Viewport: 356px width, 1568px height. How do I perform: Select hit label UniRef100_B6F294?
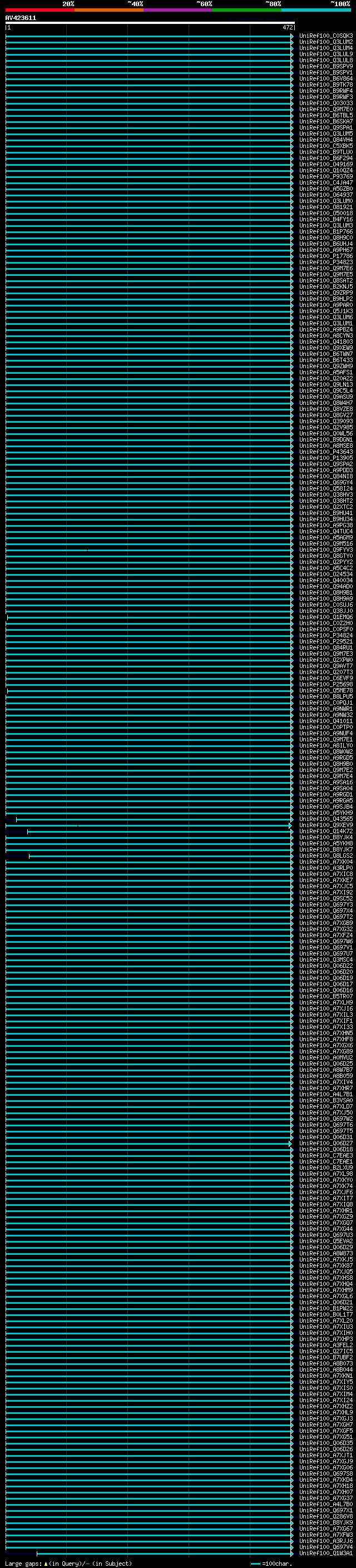tap(326, 157)
